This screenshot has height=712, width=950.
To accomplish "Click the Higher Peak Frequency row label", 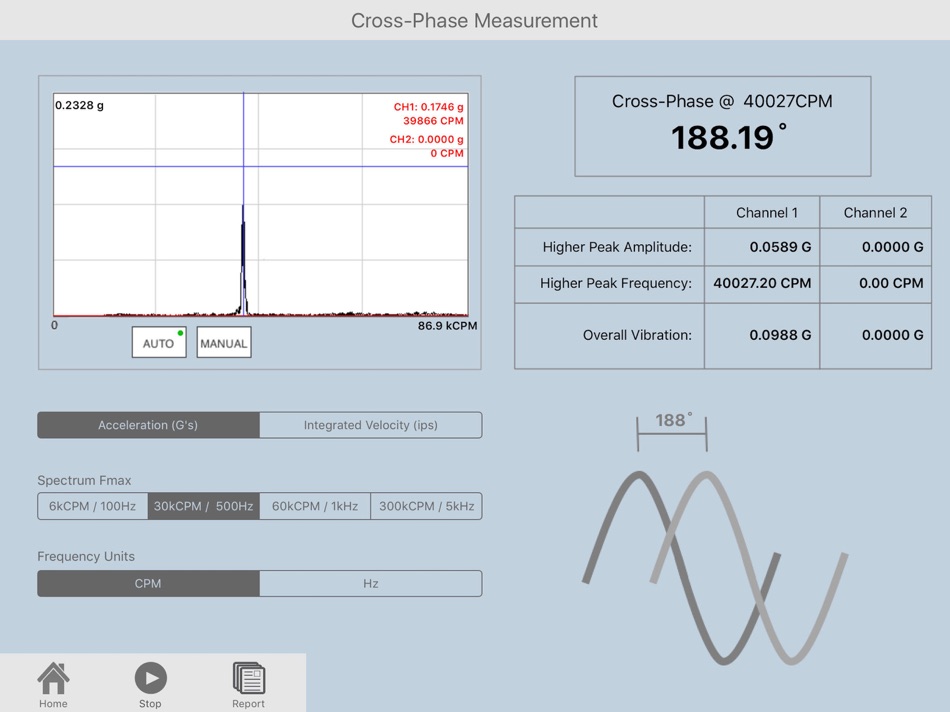I will coord(616,283).
